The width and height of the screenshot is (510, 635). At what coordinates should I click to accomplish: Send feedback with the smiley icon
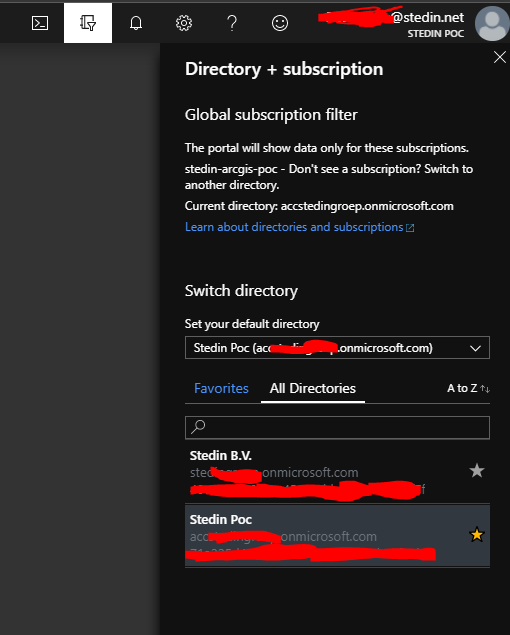click(x=280, y=23)
